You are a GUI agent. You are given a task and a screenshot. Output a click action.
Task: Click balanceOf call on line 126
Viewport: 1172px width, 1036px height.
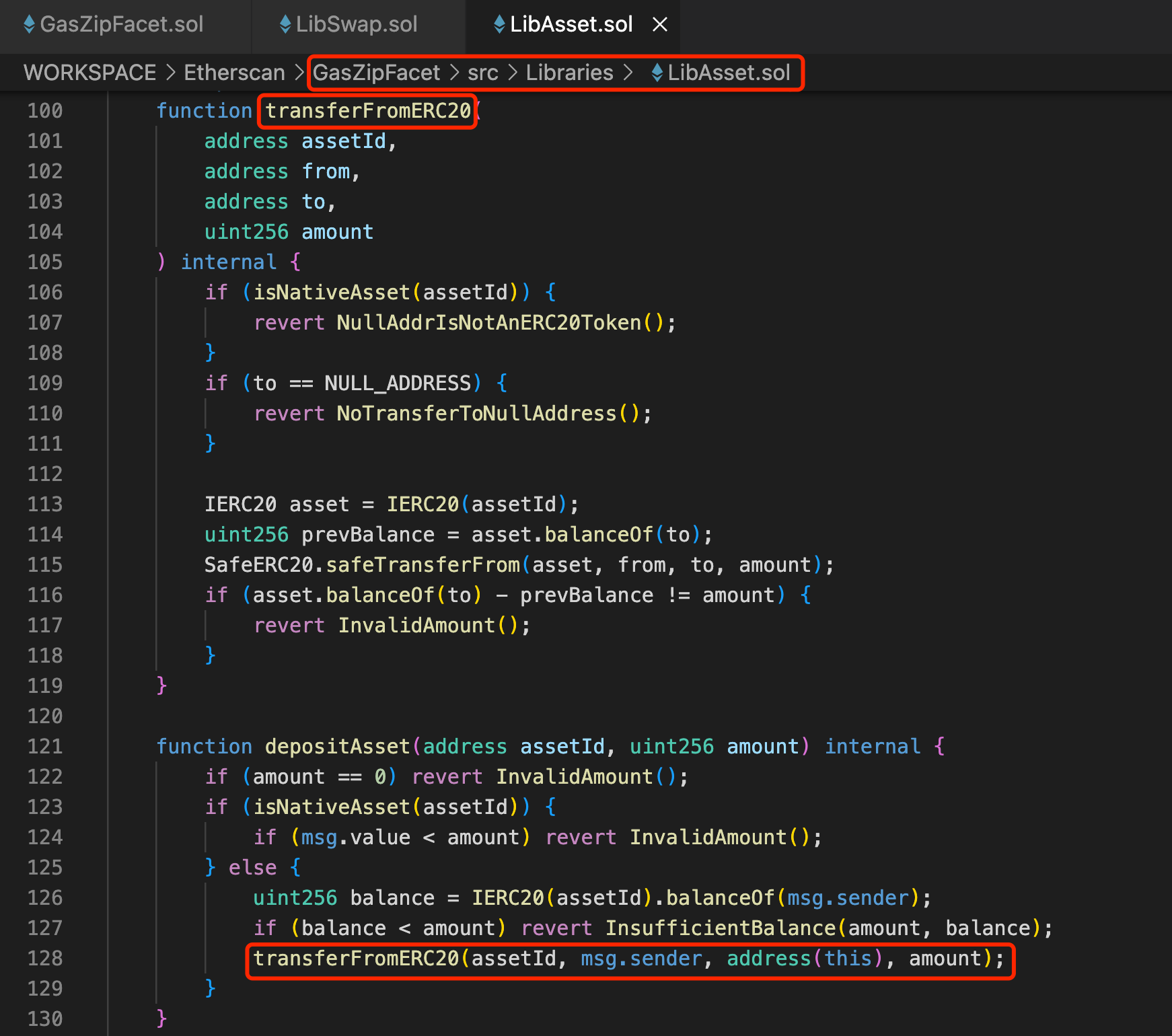(x=720, y=898)
